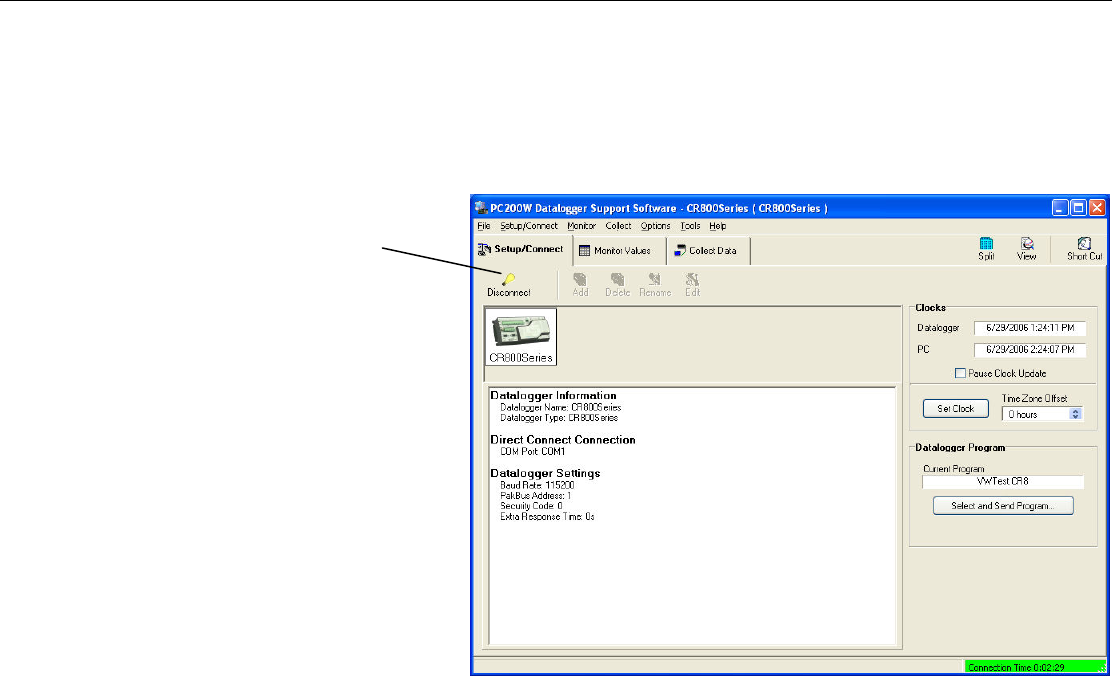The width and height of the screenshot is (1112, 676).
Task: Open the Collect menu
Action: coord(618,226)
